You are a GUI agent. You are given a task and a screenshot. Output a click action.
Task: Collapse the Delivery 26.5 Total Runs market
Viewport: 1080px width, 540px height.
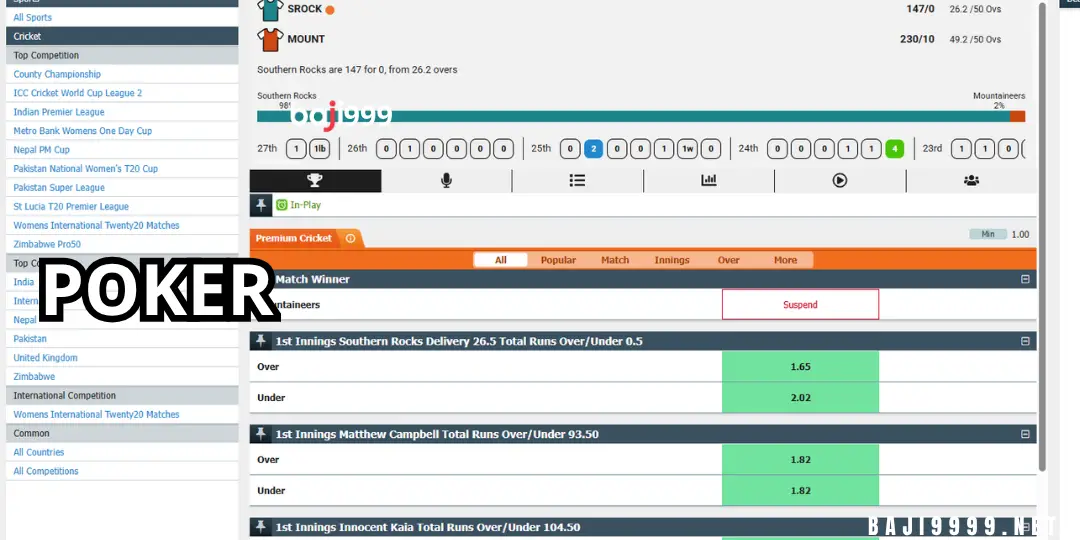(1025, 341)
